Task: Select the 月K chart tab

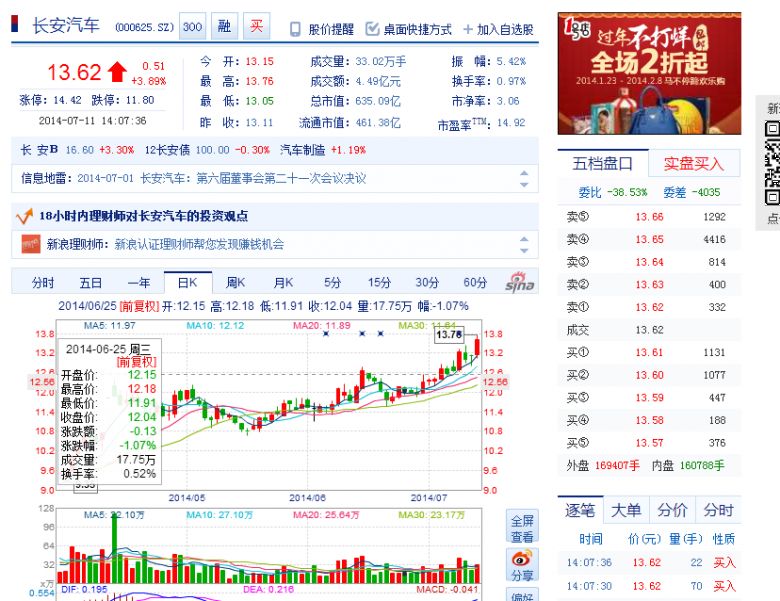Action: (x=283, y=283)
